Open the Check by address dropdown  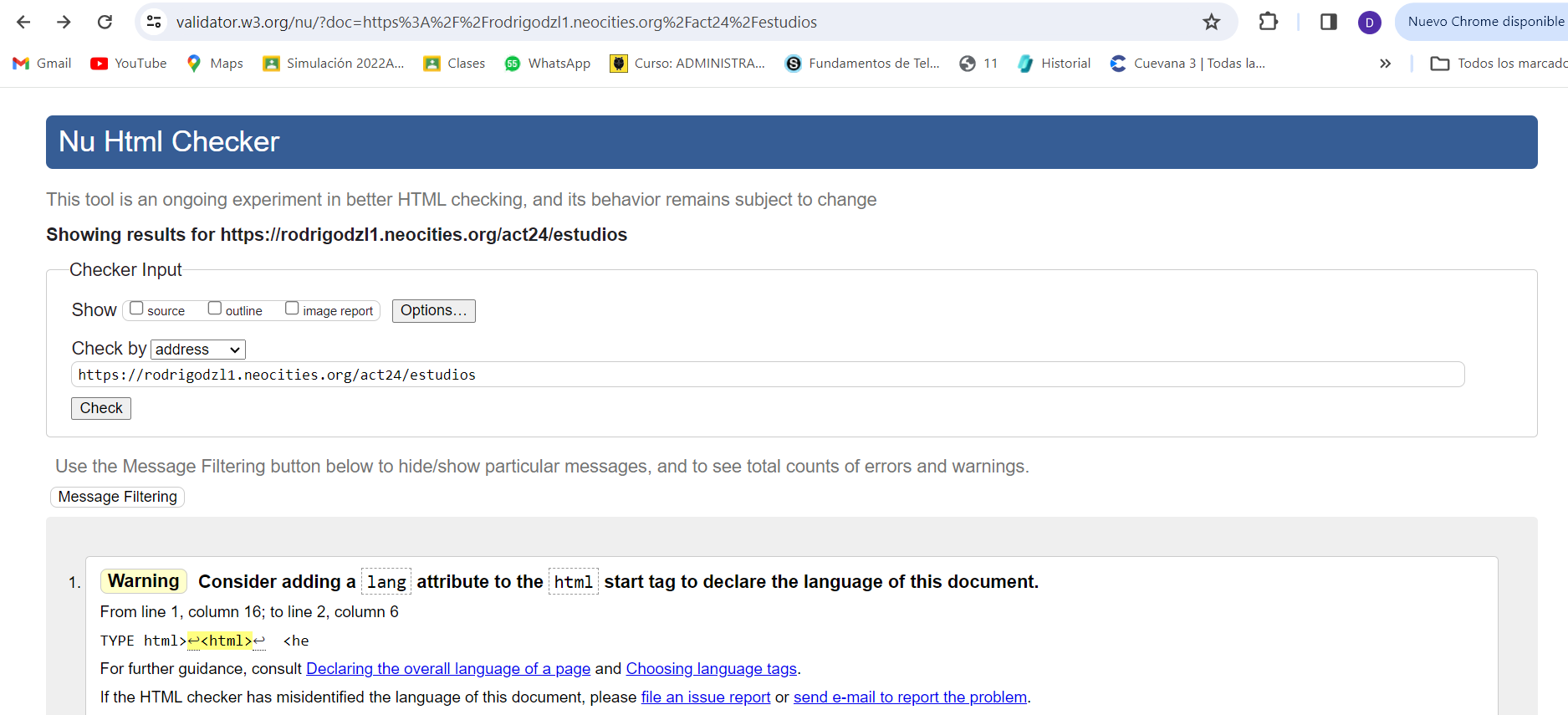coord(198,350)
